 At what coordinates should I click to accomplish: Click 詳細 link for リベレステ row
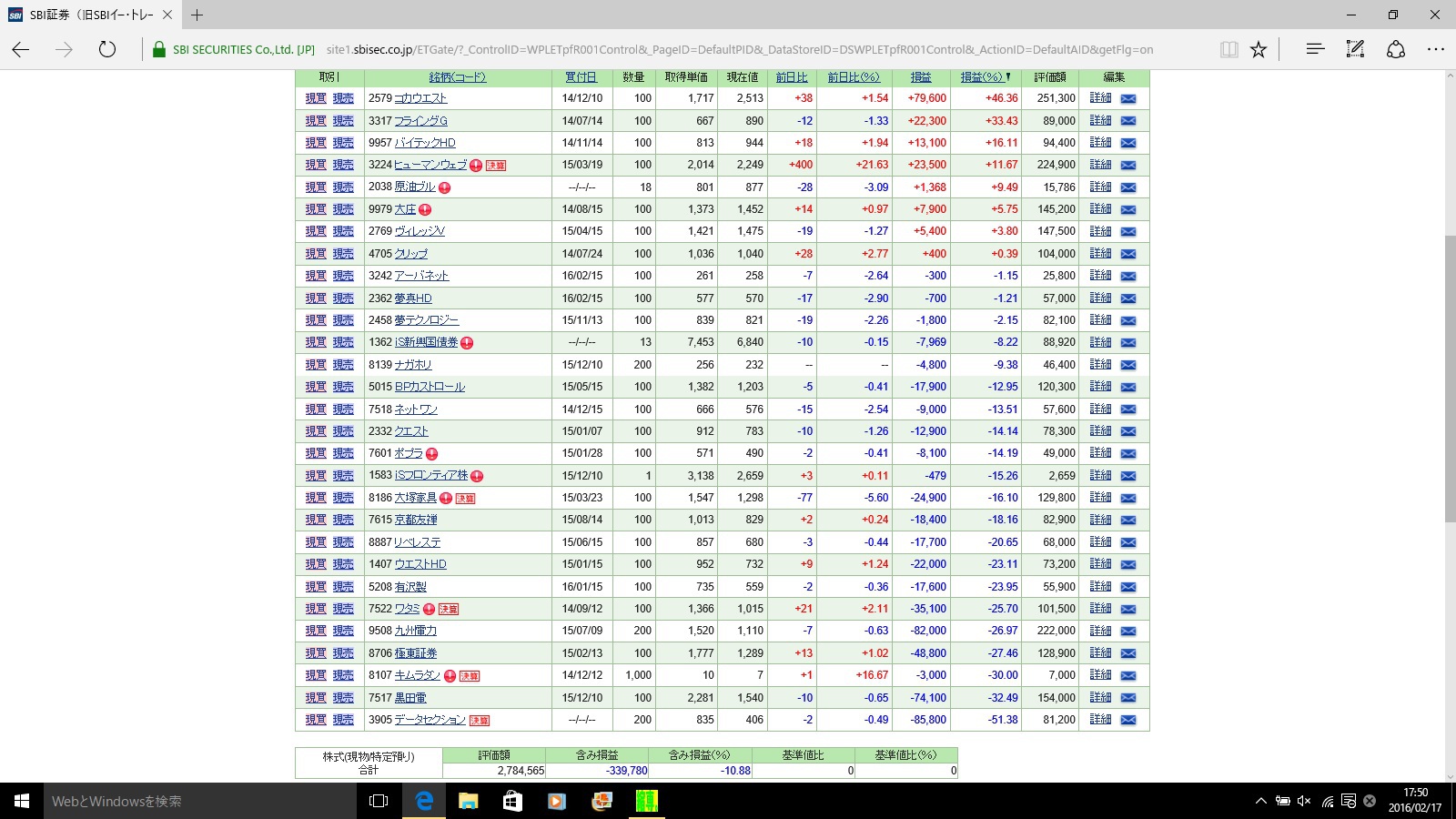tap(1100, 542)
